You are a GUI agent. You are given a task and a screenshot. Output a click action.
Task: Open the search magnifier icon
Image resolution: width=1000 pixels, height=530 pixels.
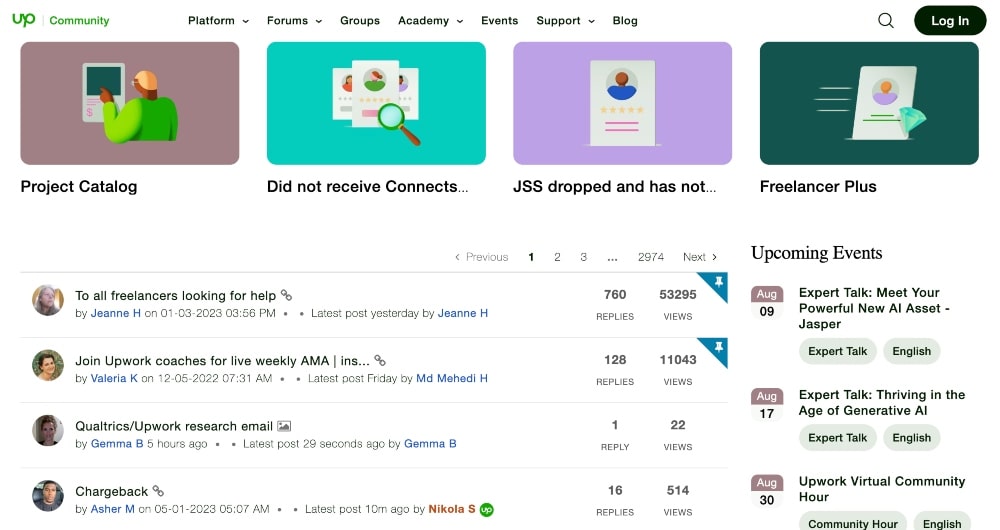(886, 20)
